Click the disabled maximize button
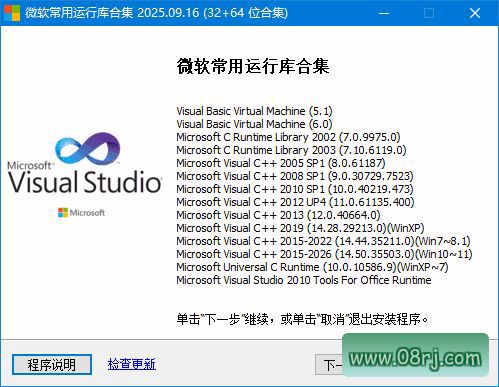499x387 pixels. click(429, 13)
